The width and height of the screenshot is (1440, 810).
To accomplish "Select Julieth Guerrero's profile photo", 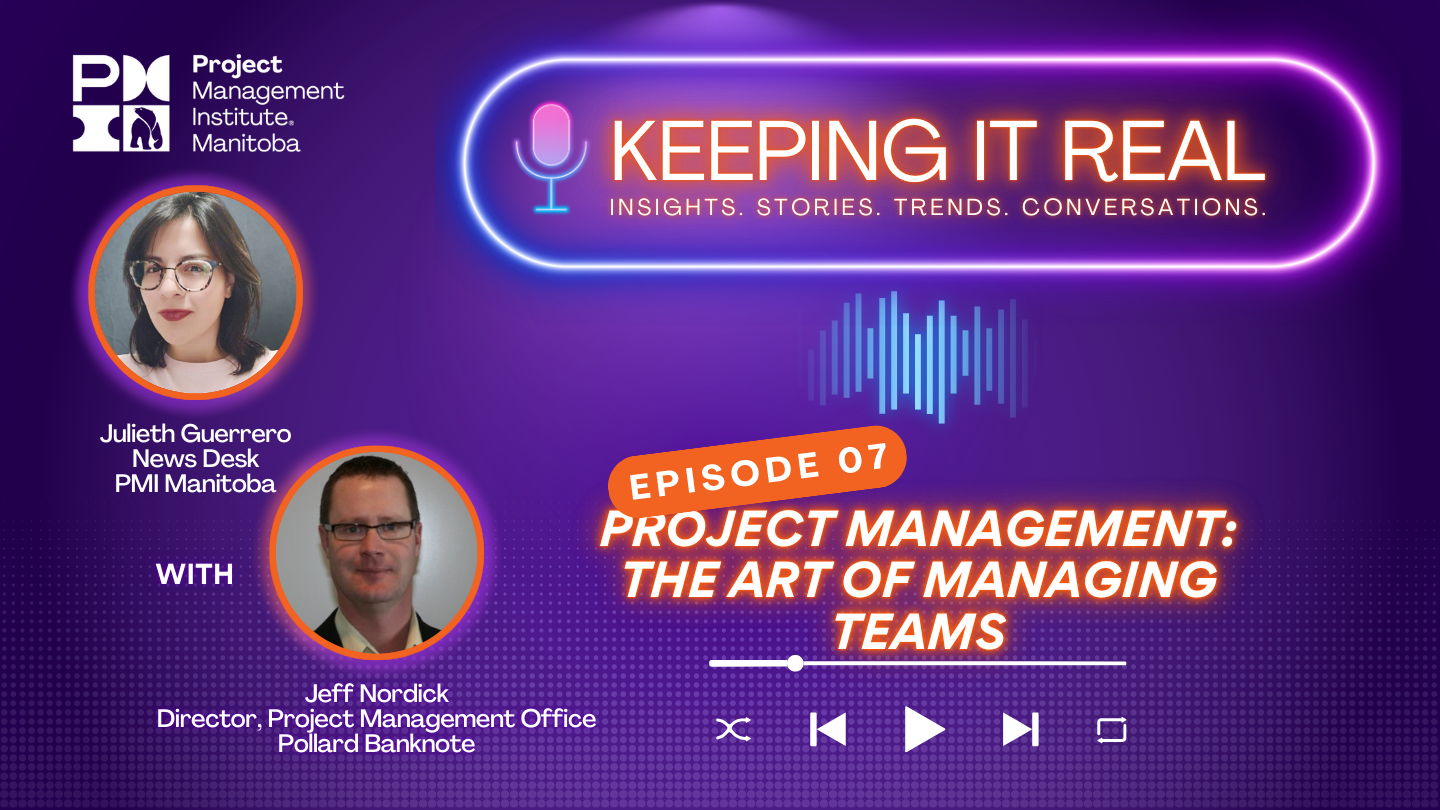I will [195, 291].
